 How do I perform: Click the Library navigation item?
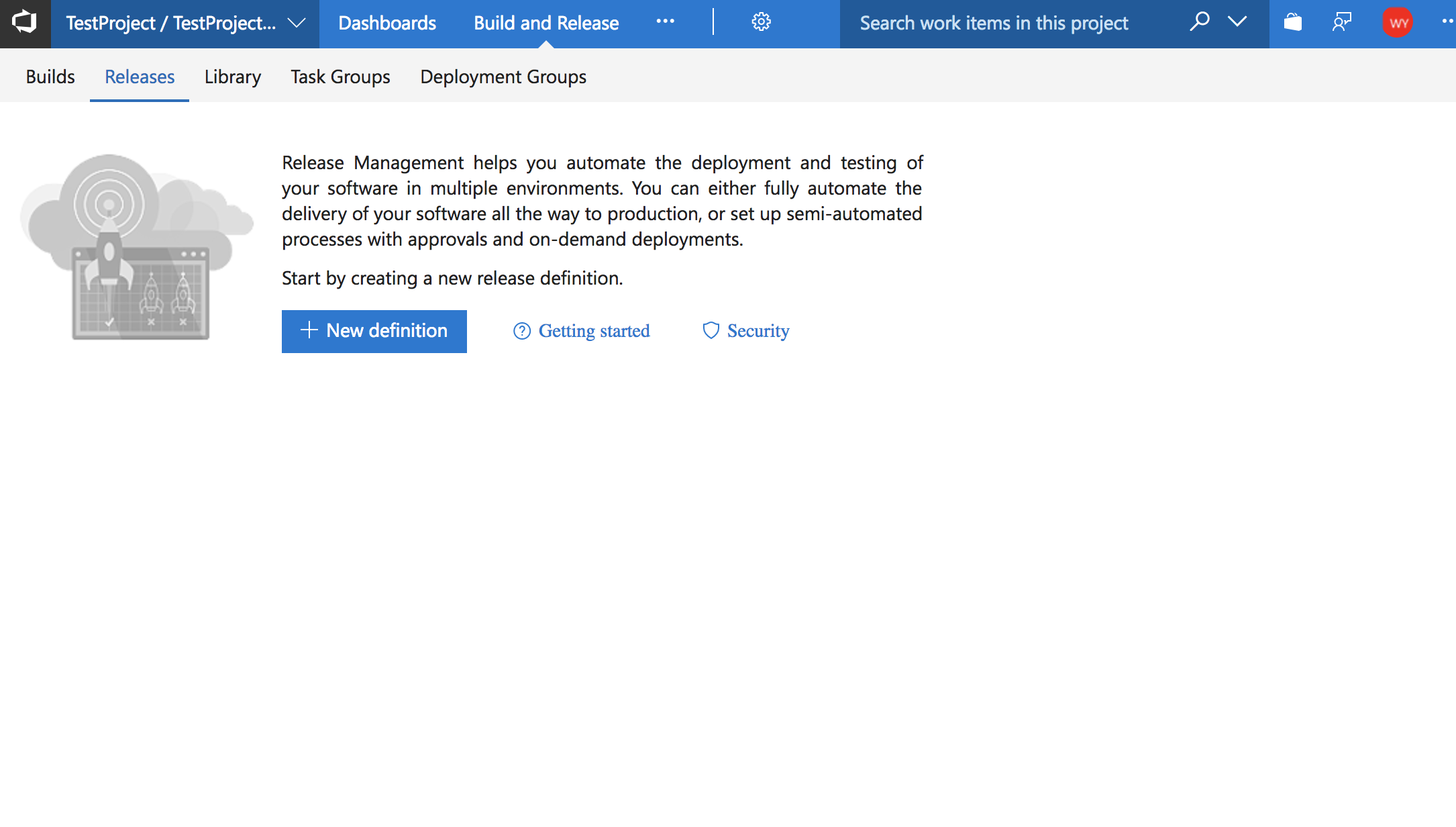tap(232, 75)
